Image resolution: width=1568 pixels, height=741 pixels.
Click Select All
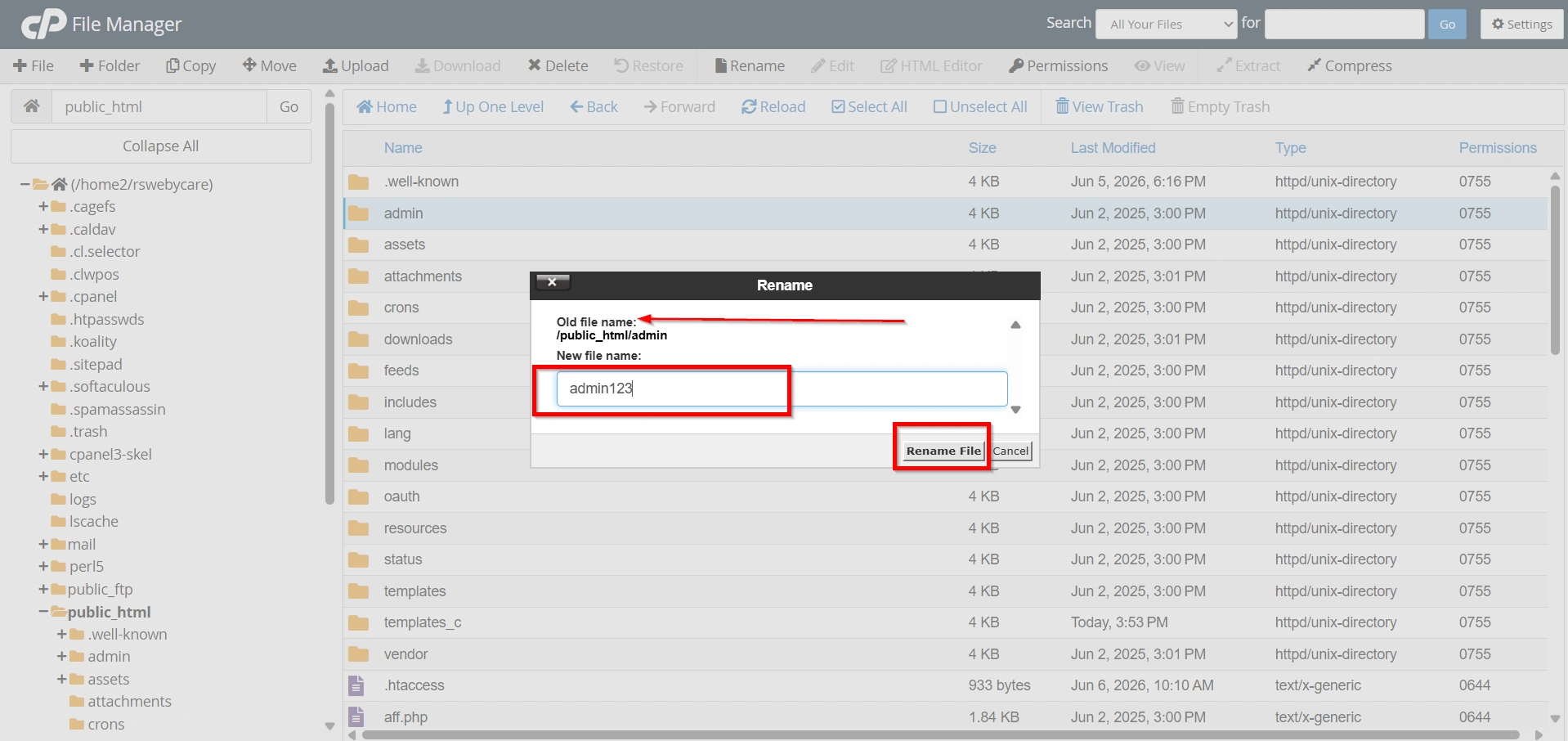point(869,106)
